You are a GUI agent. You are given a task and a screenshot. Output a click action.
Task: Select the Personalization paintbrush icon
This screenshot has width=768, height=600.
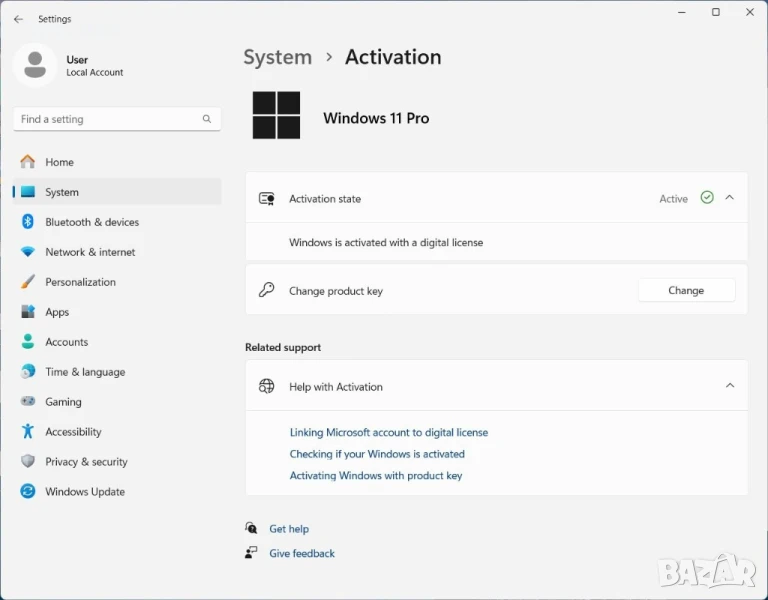pyautogui.click(x=28, y=282)
